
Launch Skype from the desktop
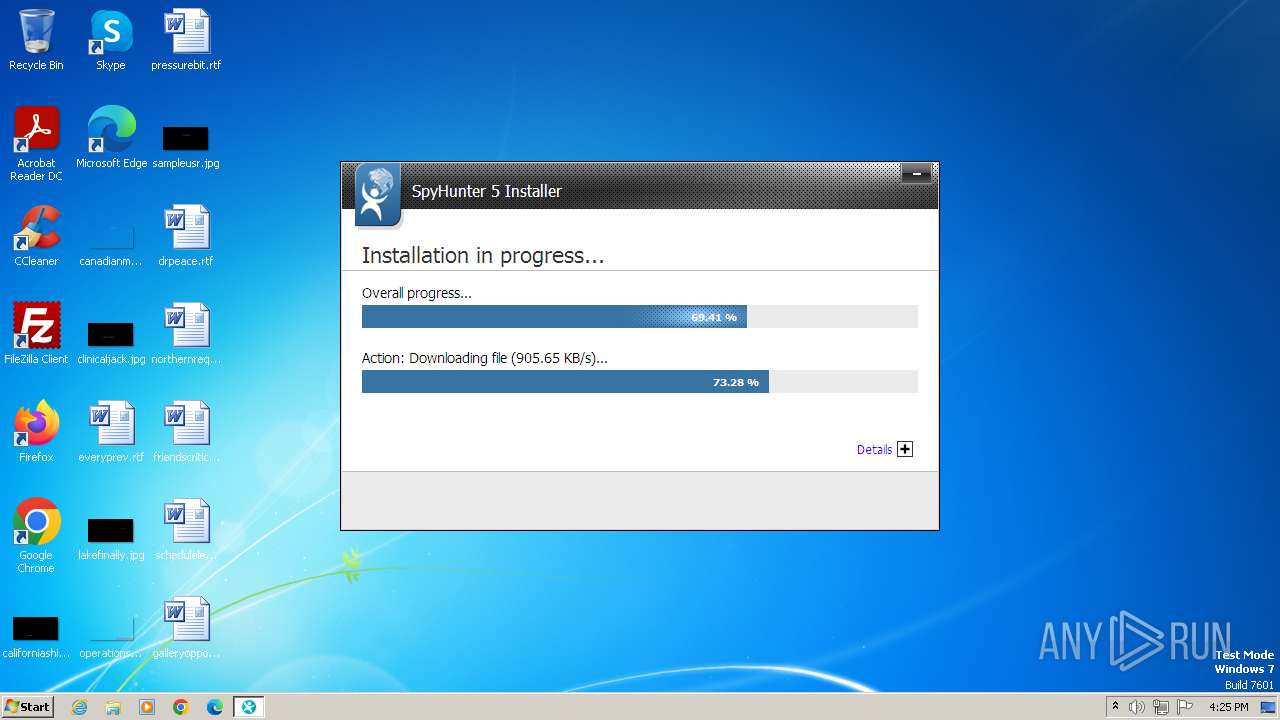point(111,40)
